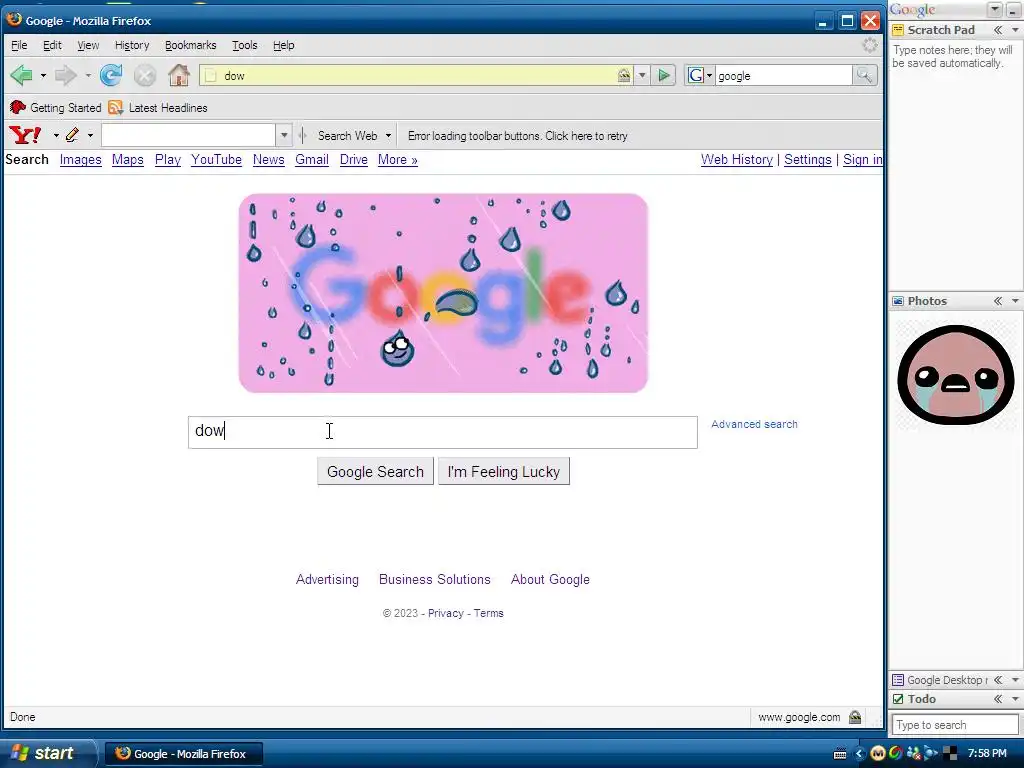Expand the Todo panel double chevrons

click(998, 699)
